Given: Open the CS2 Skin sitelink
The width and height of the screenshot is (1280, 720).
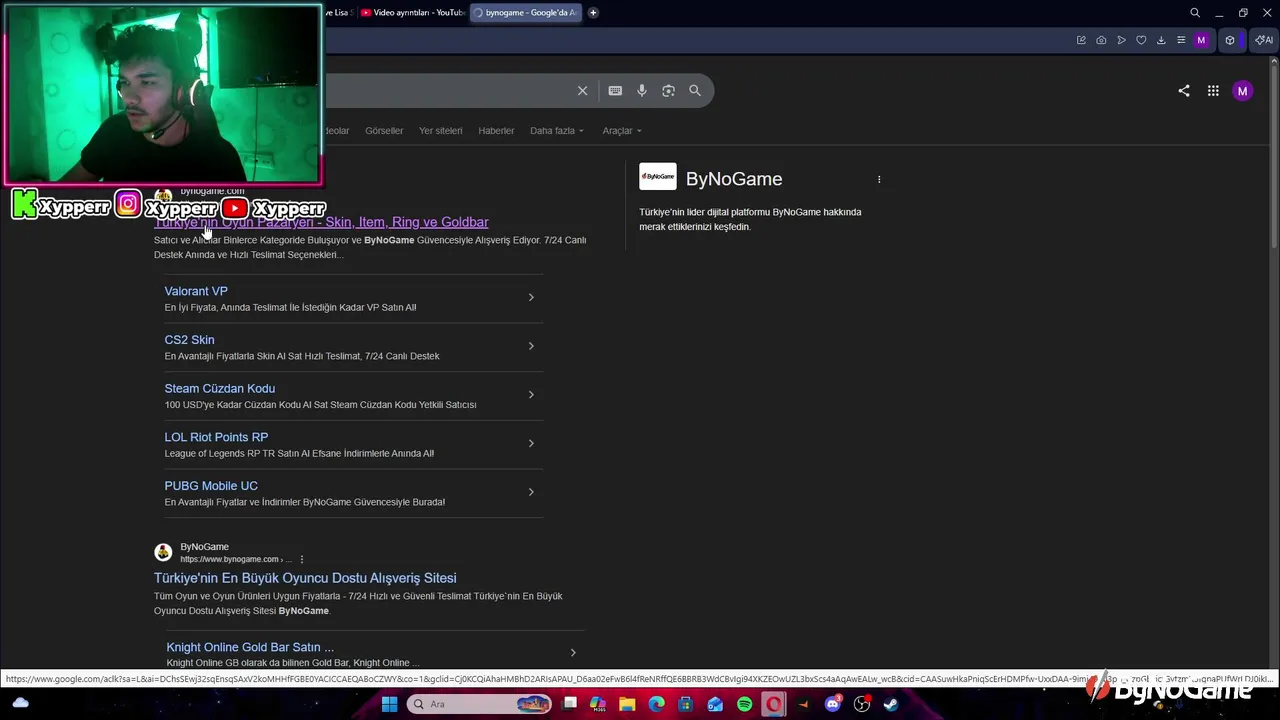Looking at the screenshot, I should (189, 340).
